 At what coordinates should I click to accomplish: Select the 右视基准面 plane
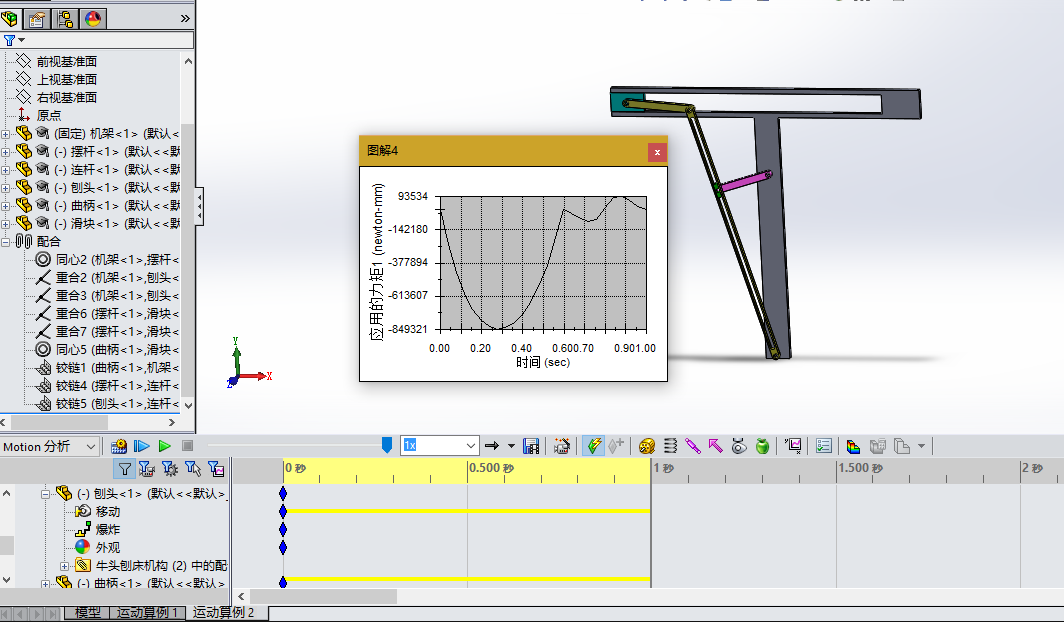(x=66, y=98)
